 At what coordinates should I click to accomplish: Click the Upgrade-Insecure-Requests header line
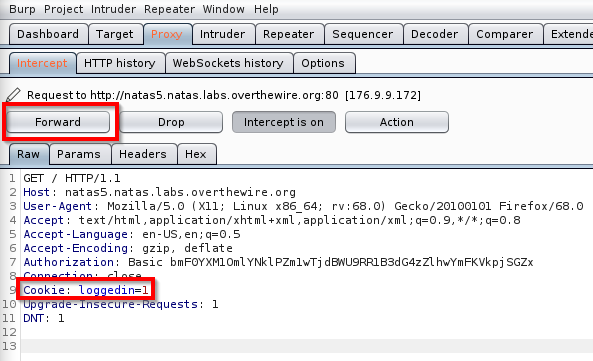click(x=121, y=304)
